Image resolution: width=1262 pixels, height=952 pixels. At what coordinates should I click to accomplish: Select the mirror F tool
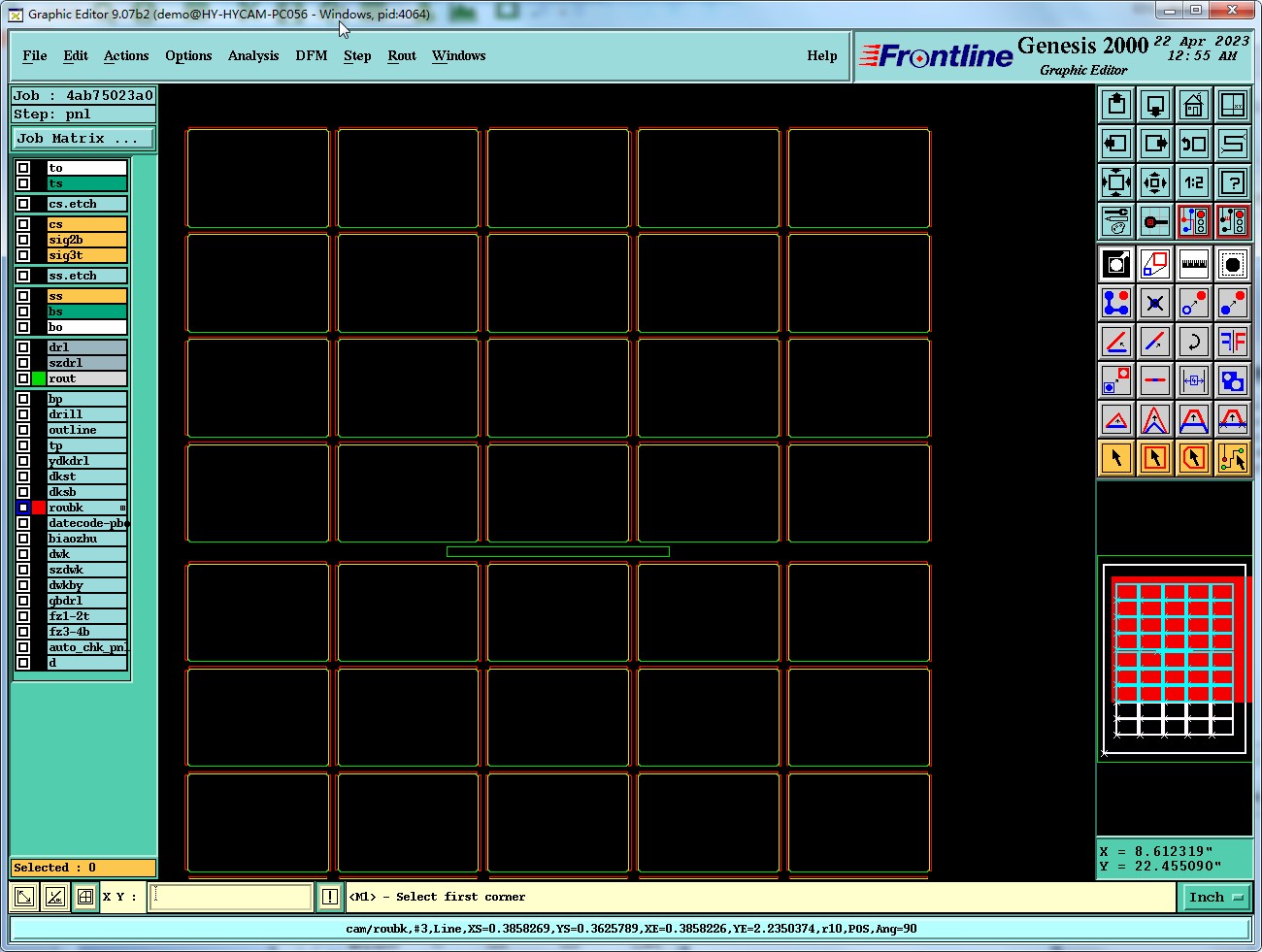[1233, 342]
